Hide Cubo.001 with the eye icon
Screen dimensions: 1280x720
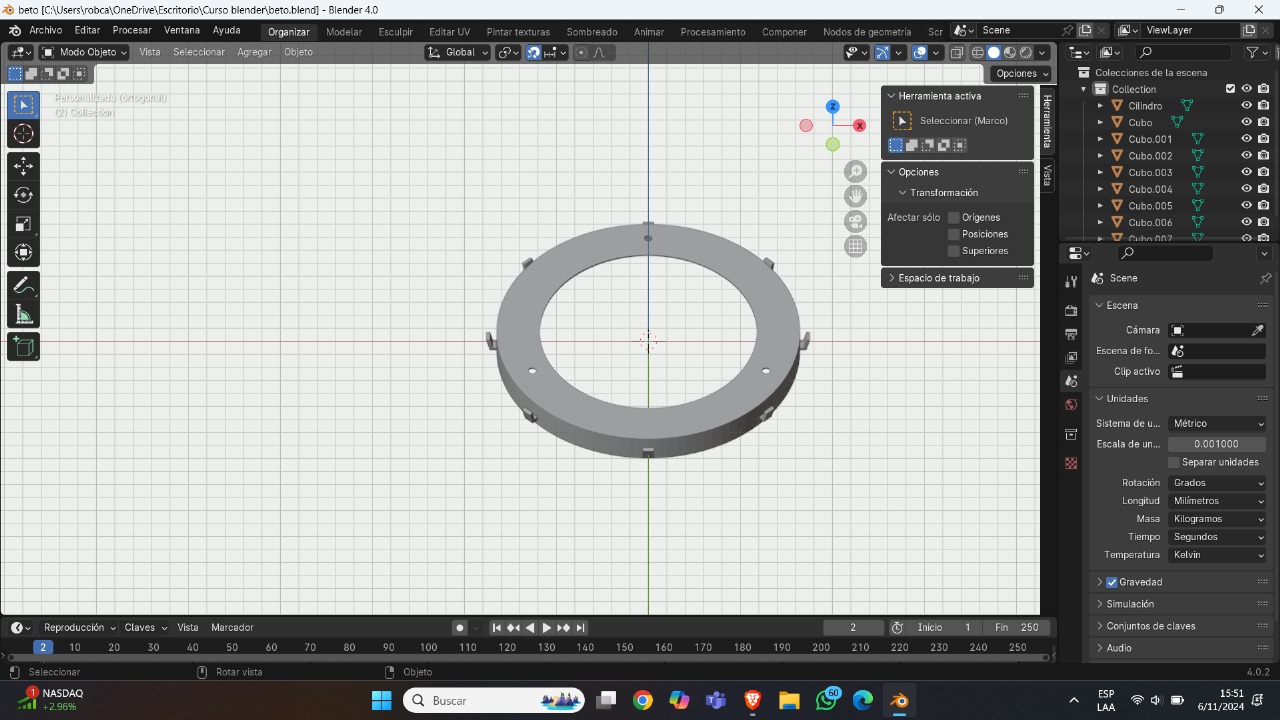coord(1247,139)
